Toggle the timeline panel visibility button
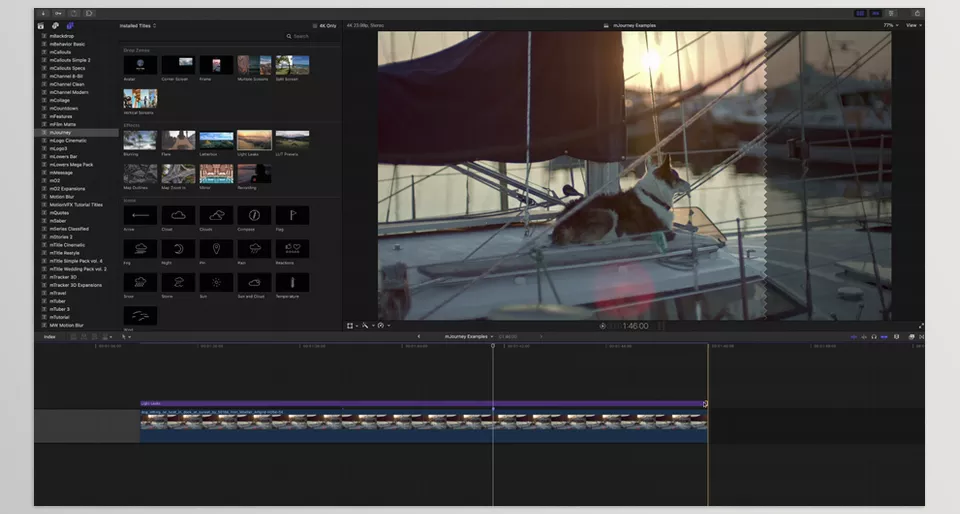 pyautogui.click(x=876, y=13)
